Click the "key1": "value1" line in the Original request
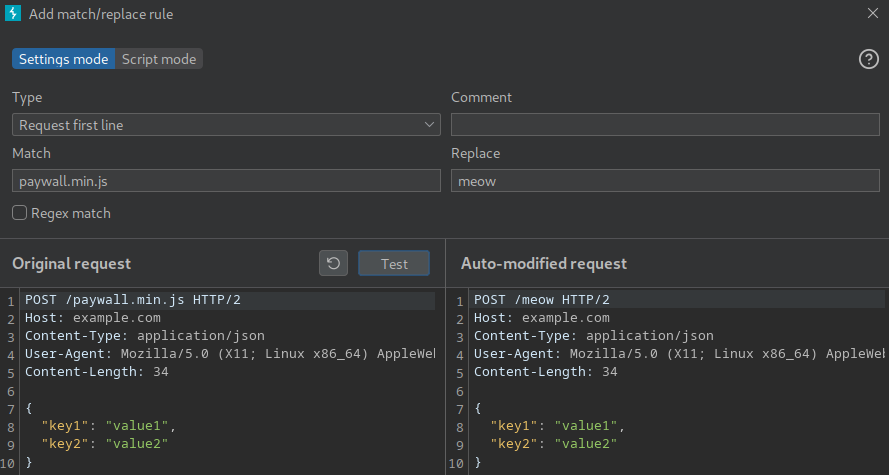 click(x=108, y=426)
